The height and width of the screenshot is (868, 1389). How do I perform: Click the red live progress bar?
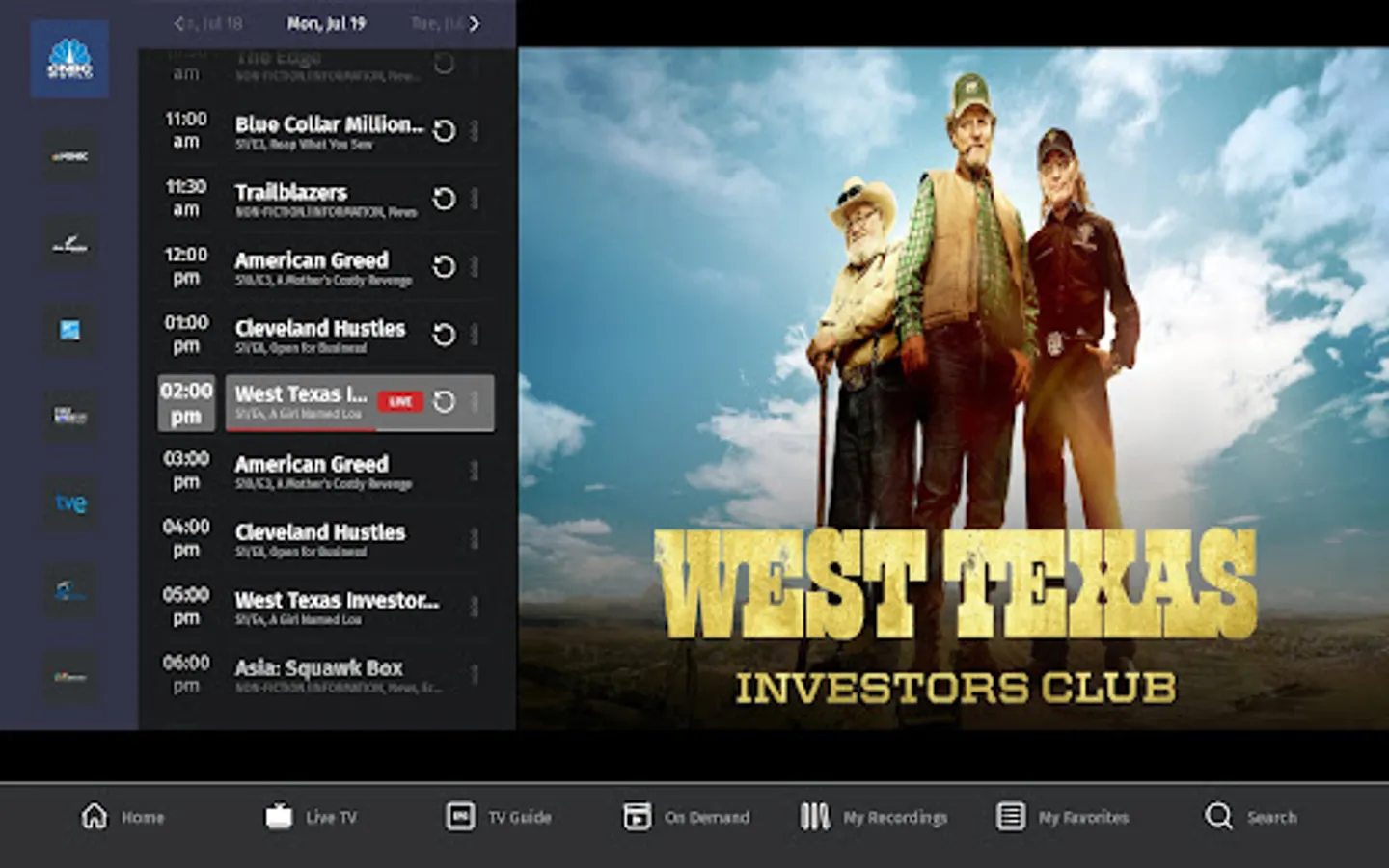(301, 427)
